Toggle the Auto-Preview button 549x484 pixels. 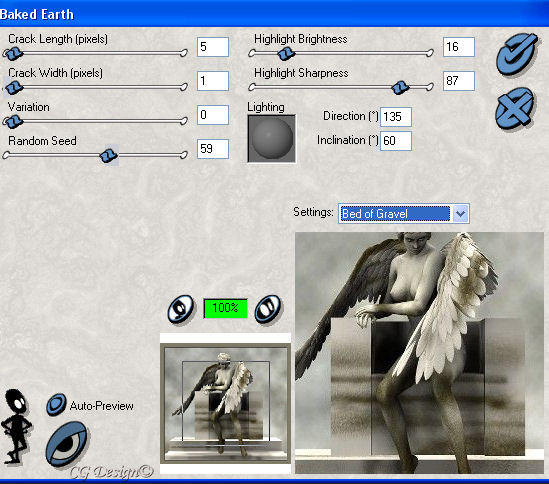pos(56,405)
